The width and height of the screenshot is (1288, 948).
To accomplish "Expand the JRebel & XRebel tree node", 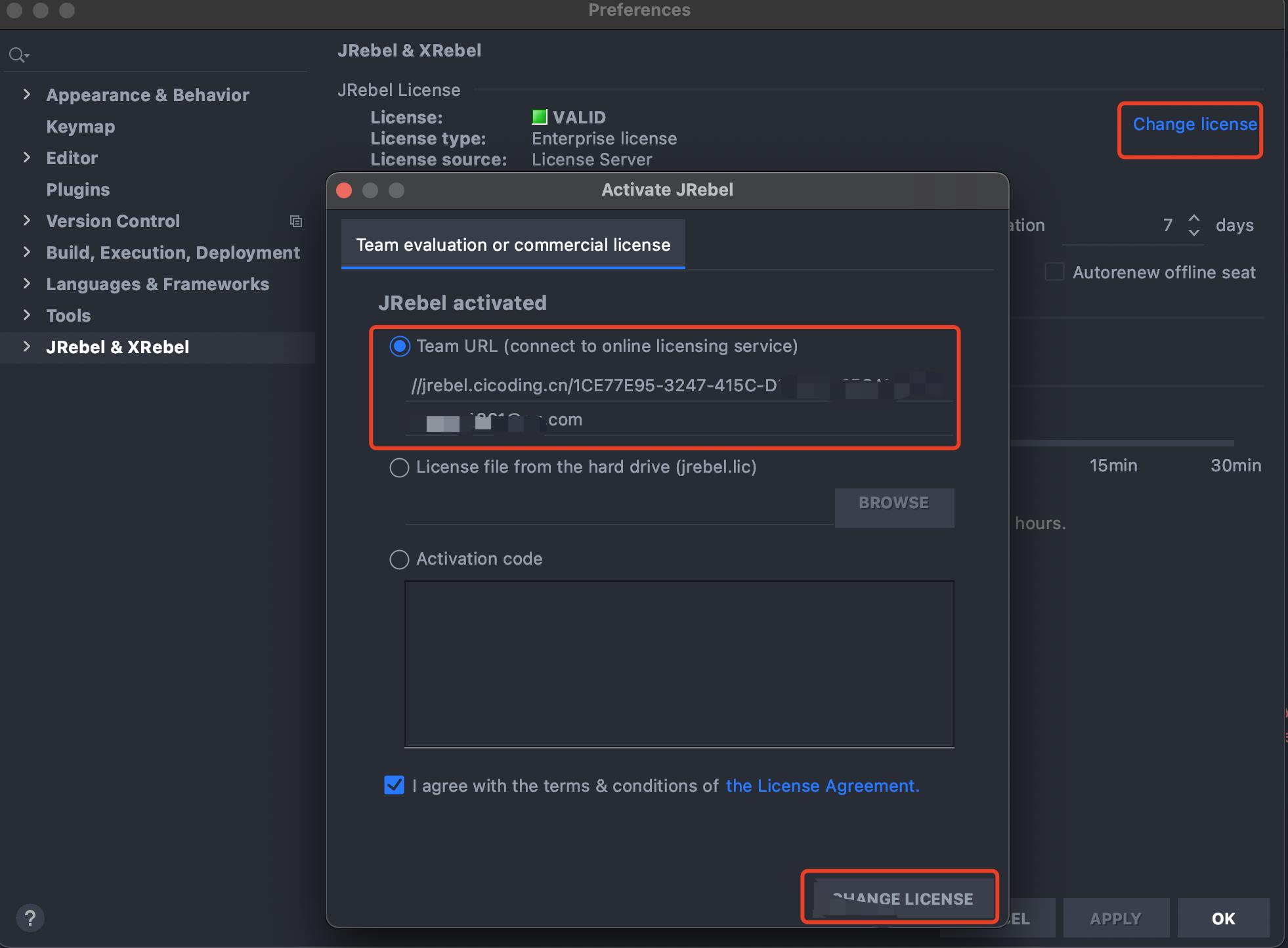I will (27, 347).
